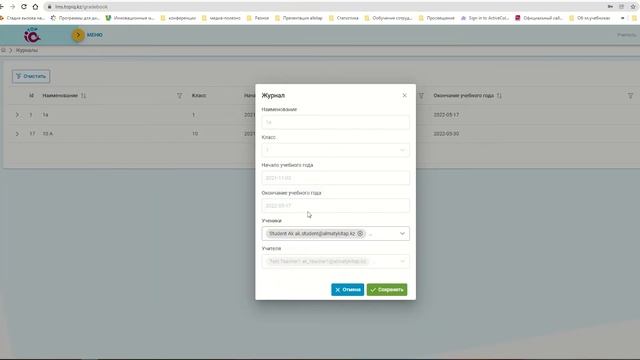Open the 'Класс' dropdown in dialog

coord(336,150)
